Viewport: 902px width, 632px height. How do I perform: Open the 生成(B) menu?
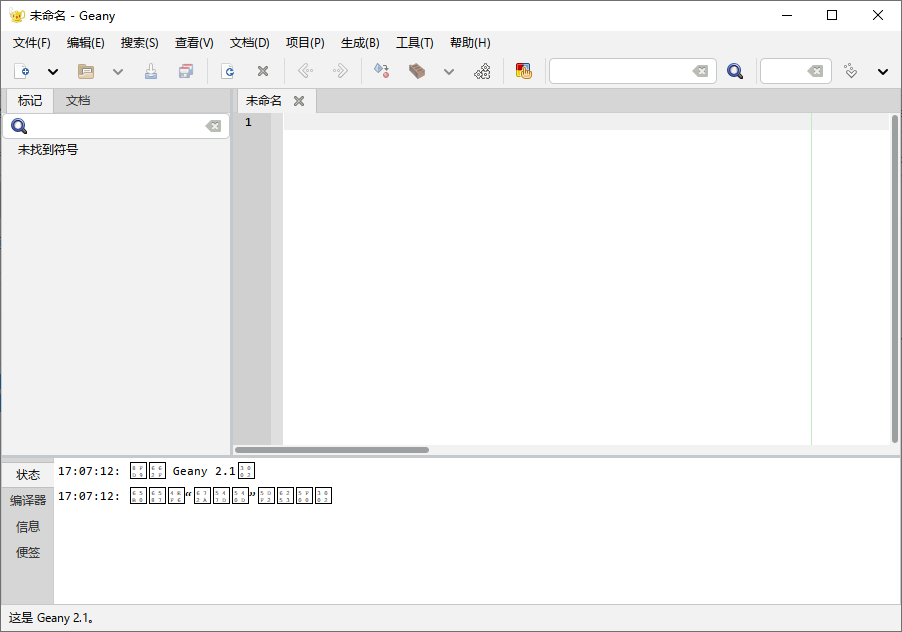(x=360, y=43)
